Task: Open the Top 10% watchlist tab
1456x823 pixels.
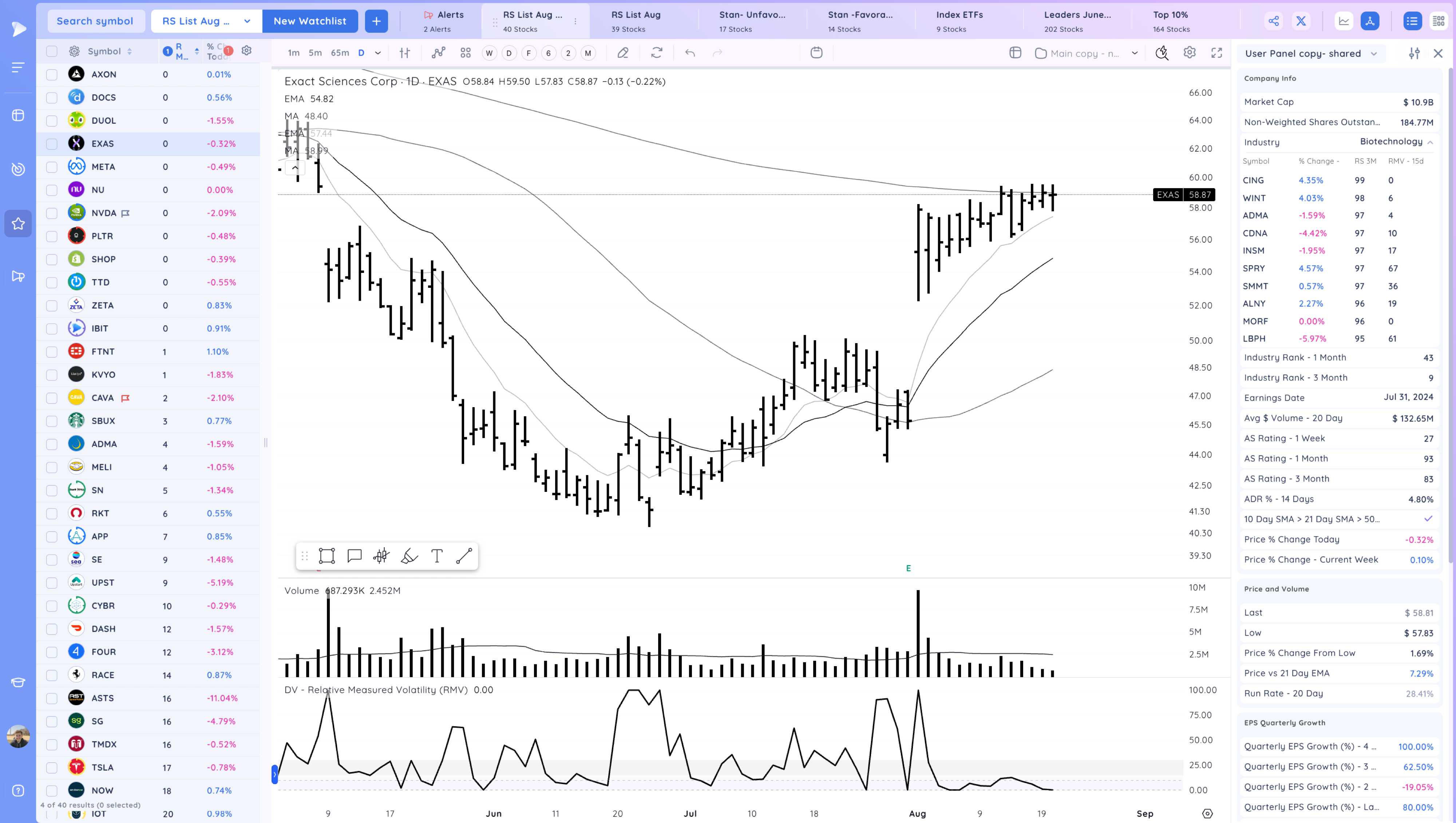Action: point(1171,21)
